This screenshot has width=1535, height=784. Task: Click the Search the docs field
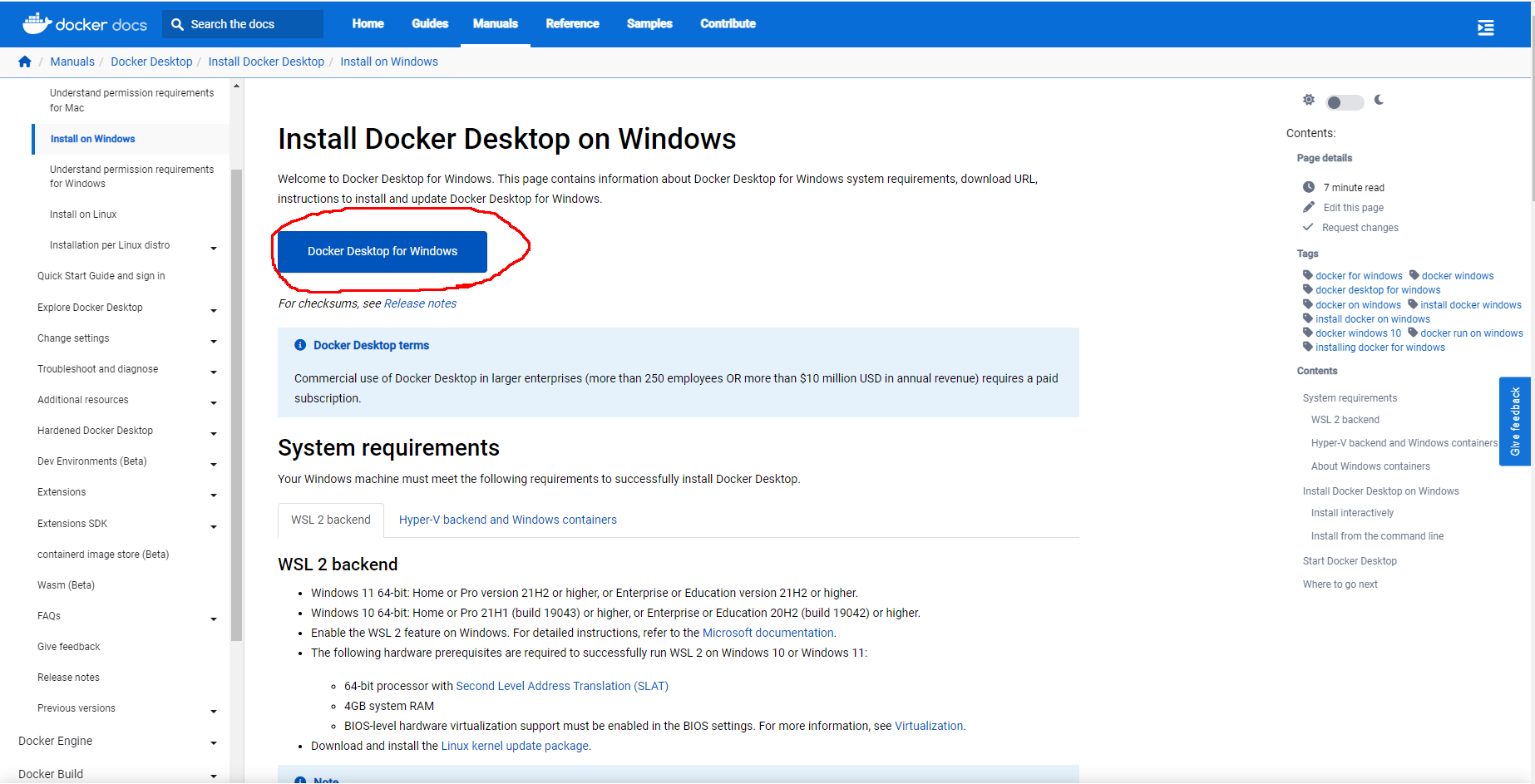pos(243,24)
